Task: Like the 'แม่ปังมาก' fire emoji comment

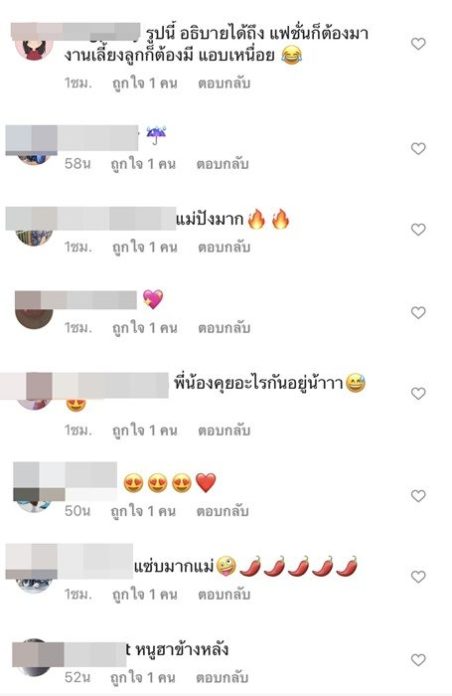Action: click(418, 229)
